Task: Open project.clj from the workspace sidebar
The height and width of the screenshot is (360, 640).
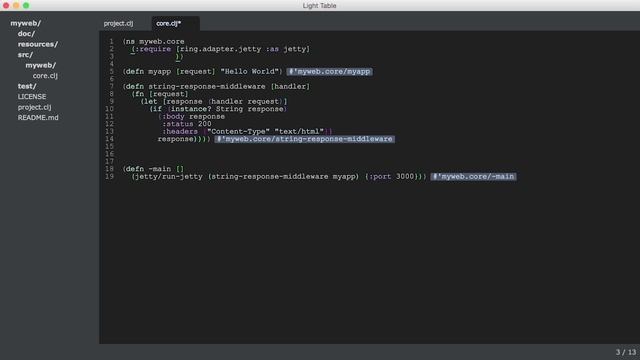Action: pyautogui.click(x=34, y=107)
